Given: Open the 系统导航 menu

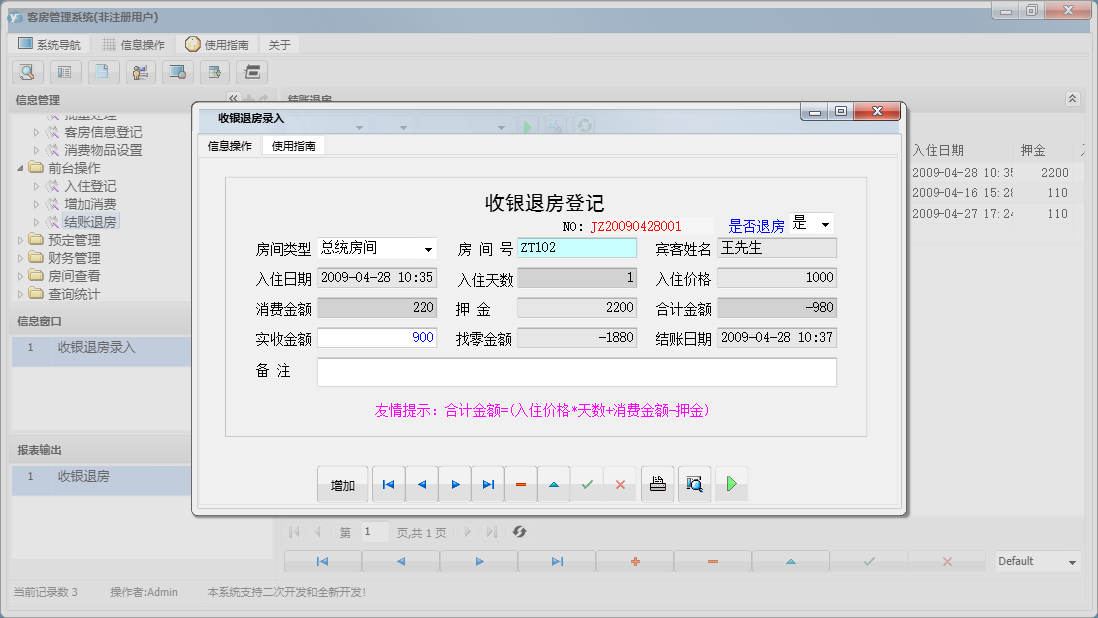Looking at the screenshot, I should coord(50,45).
